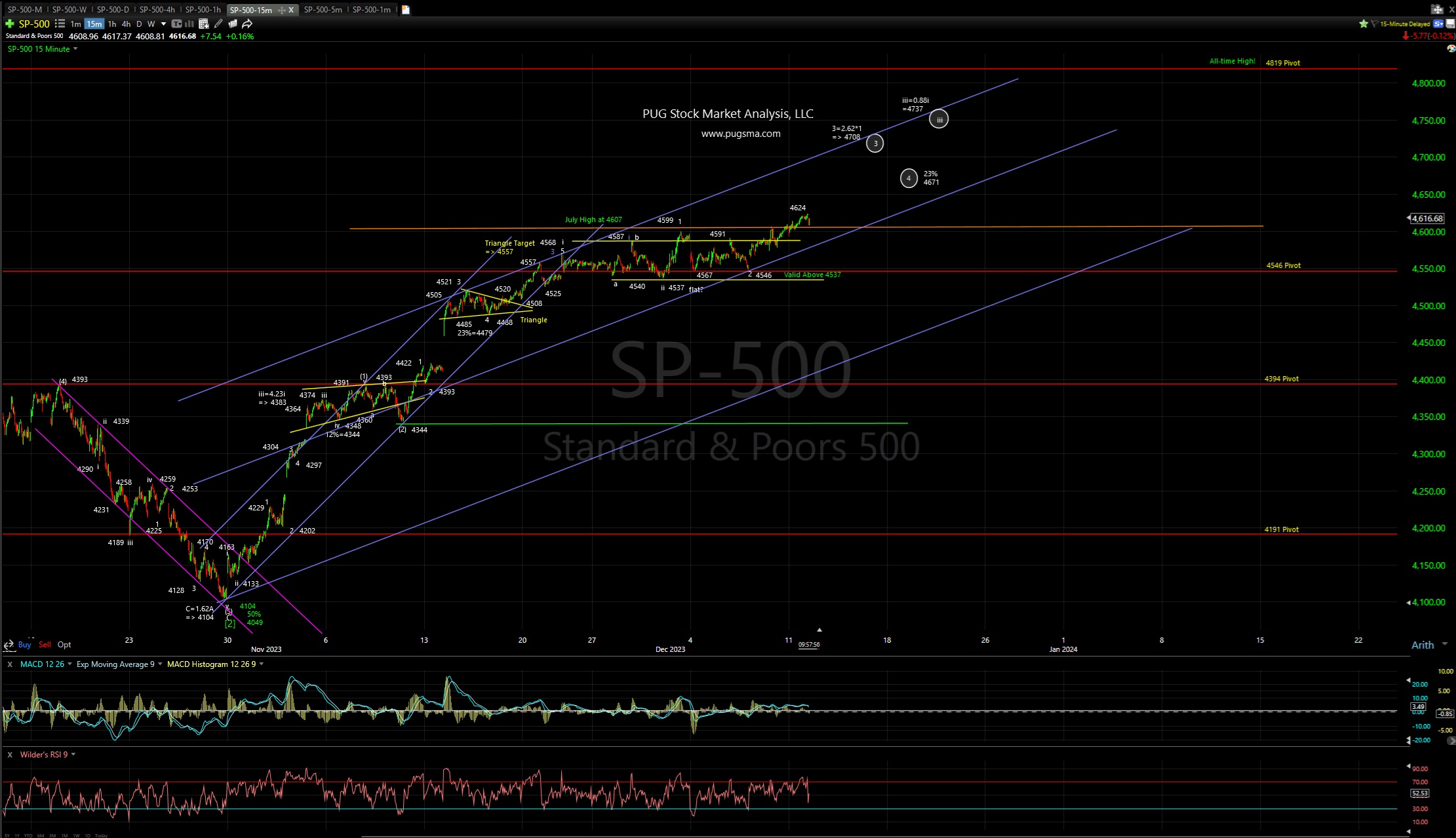Open the study calculator icon to add indicators
This screenshot has width=1456, height=838.
tap(205, 24)
